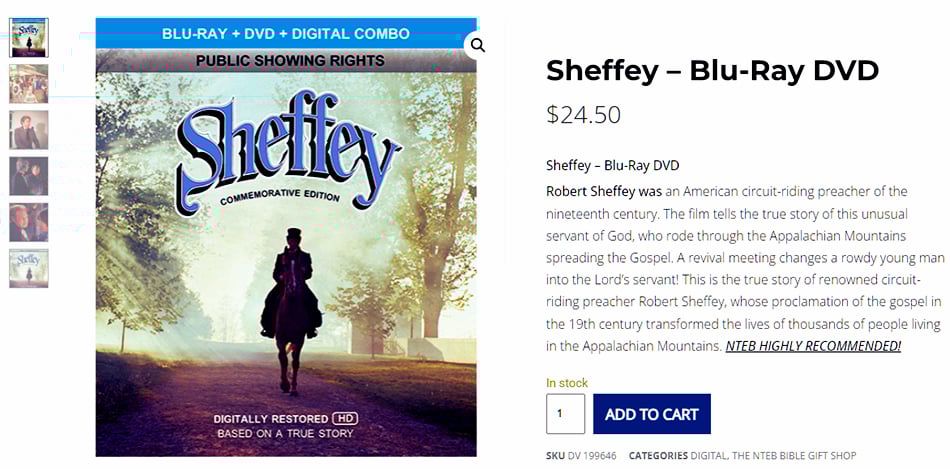Click the In stock status label

(x=567, y=383)
